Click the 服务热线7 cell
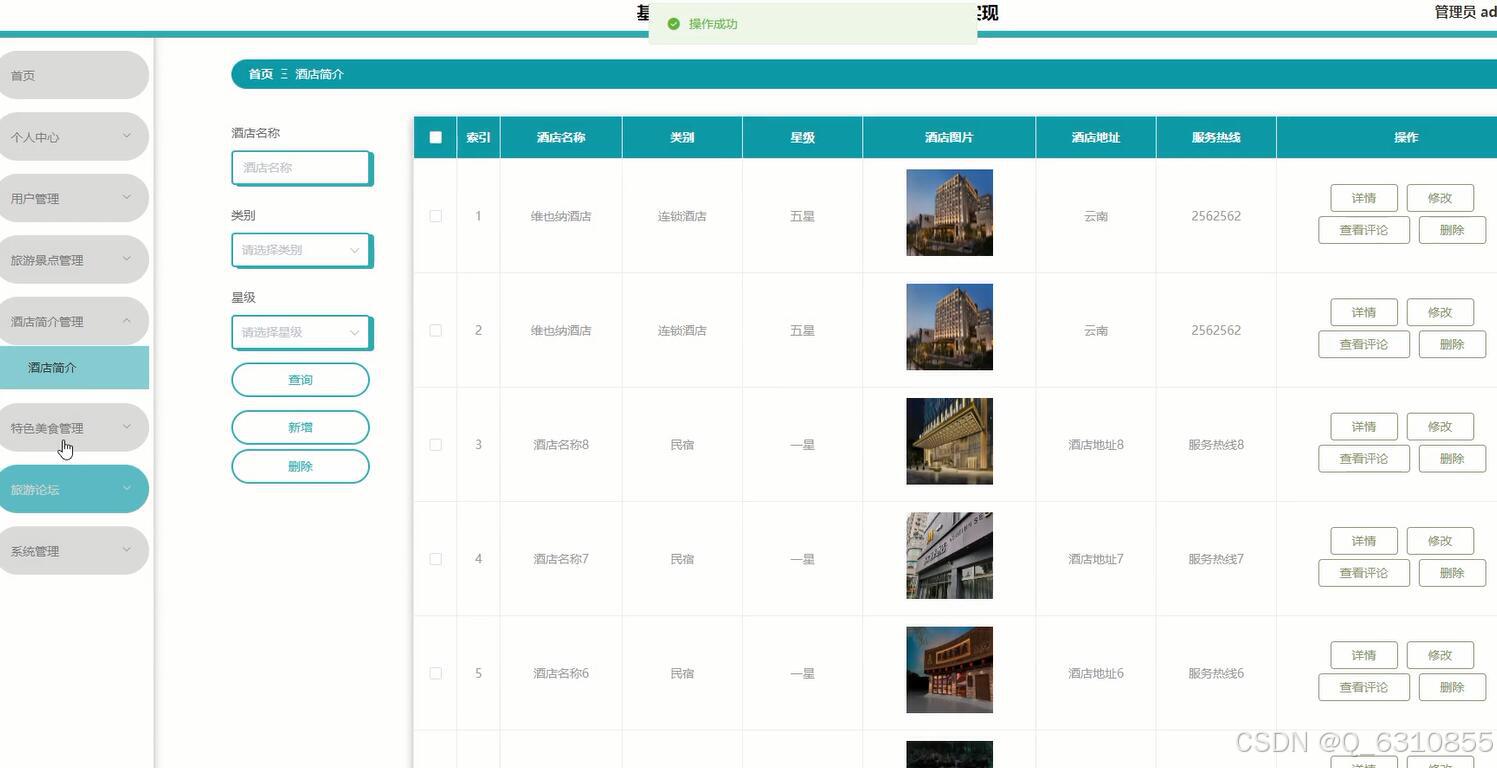Image resolution: width=1497 pixels, height=768 pixels. 1216,559
